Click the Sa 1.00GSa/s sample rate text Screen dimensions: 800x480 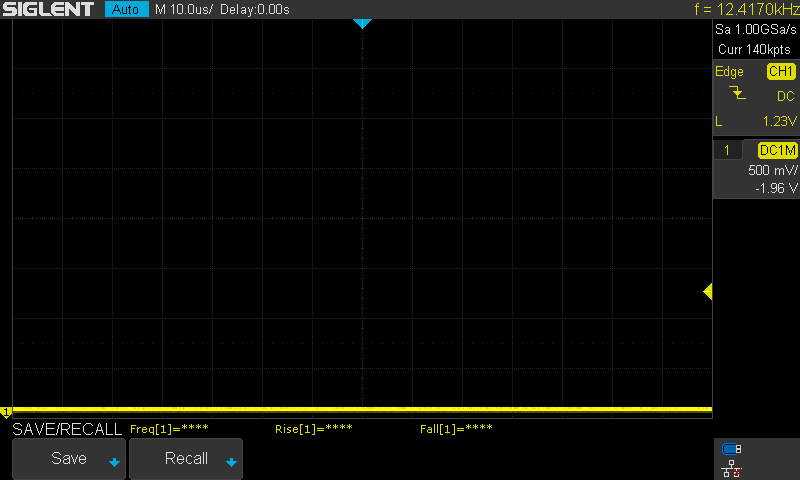coord(756,30)
